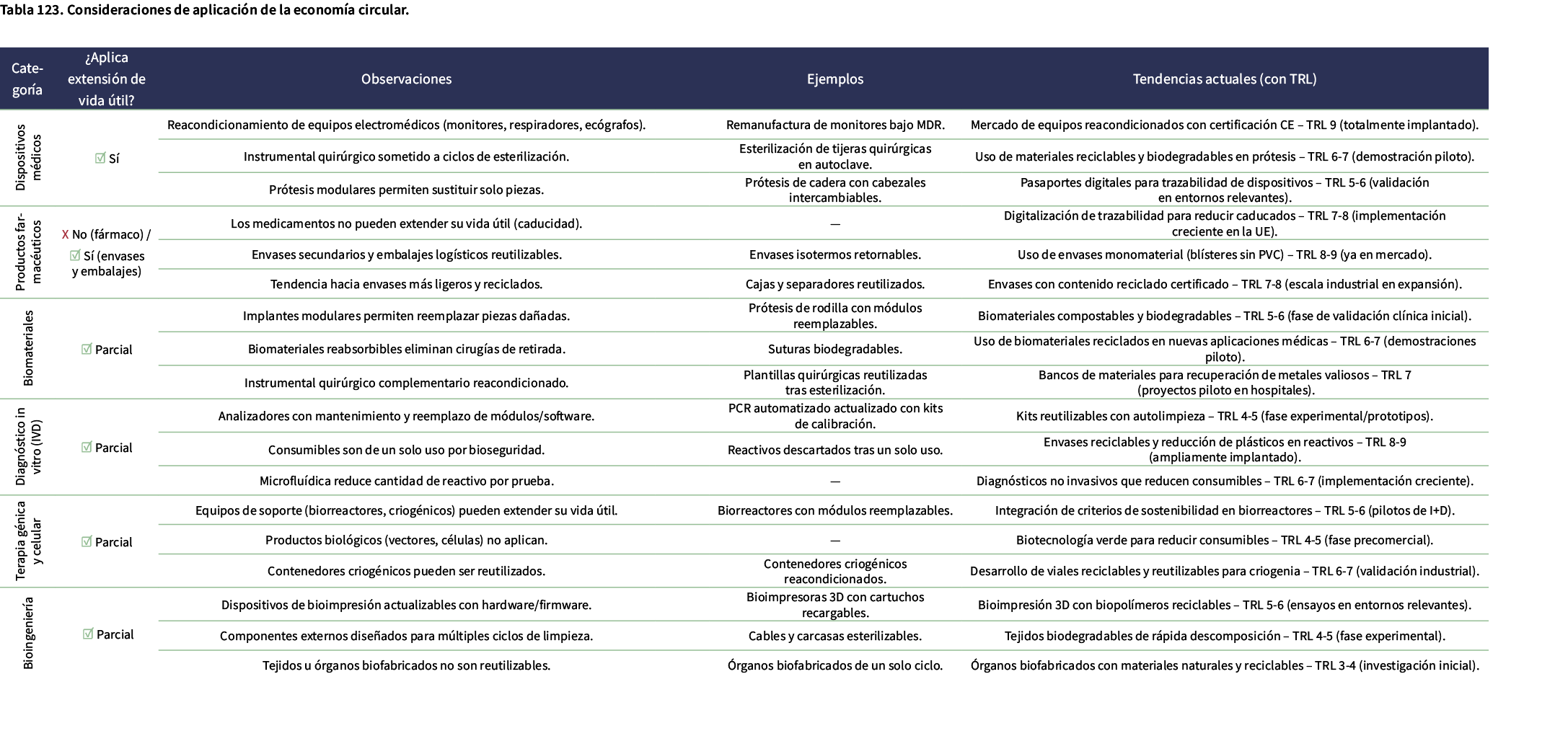Click the red X next to No (fármaco)
The image size is (1568, 736).
[65, 234]
